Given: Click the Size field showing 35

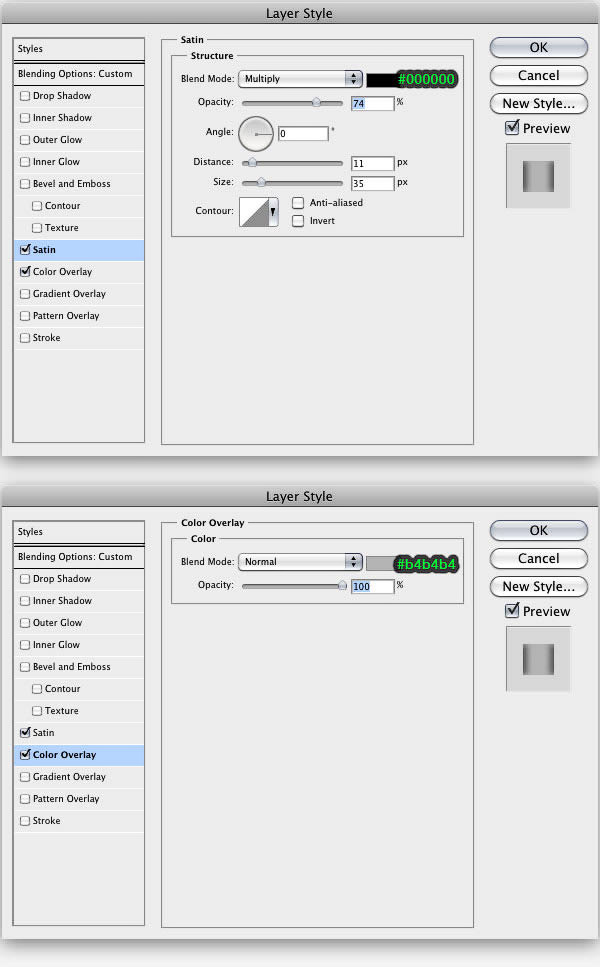Looking at the screenshot, I should click(x=372, y=183).
